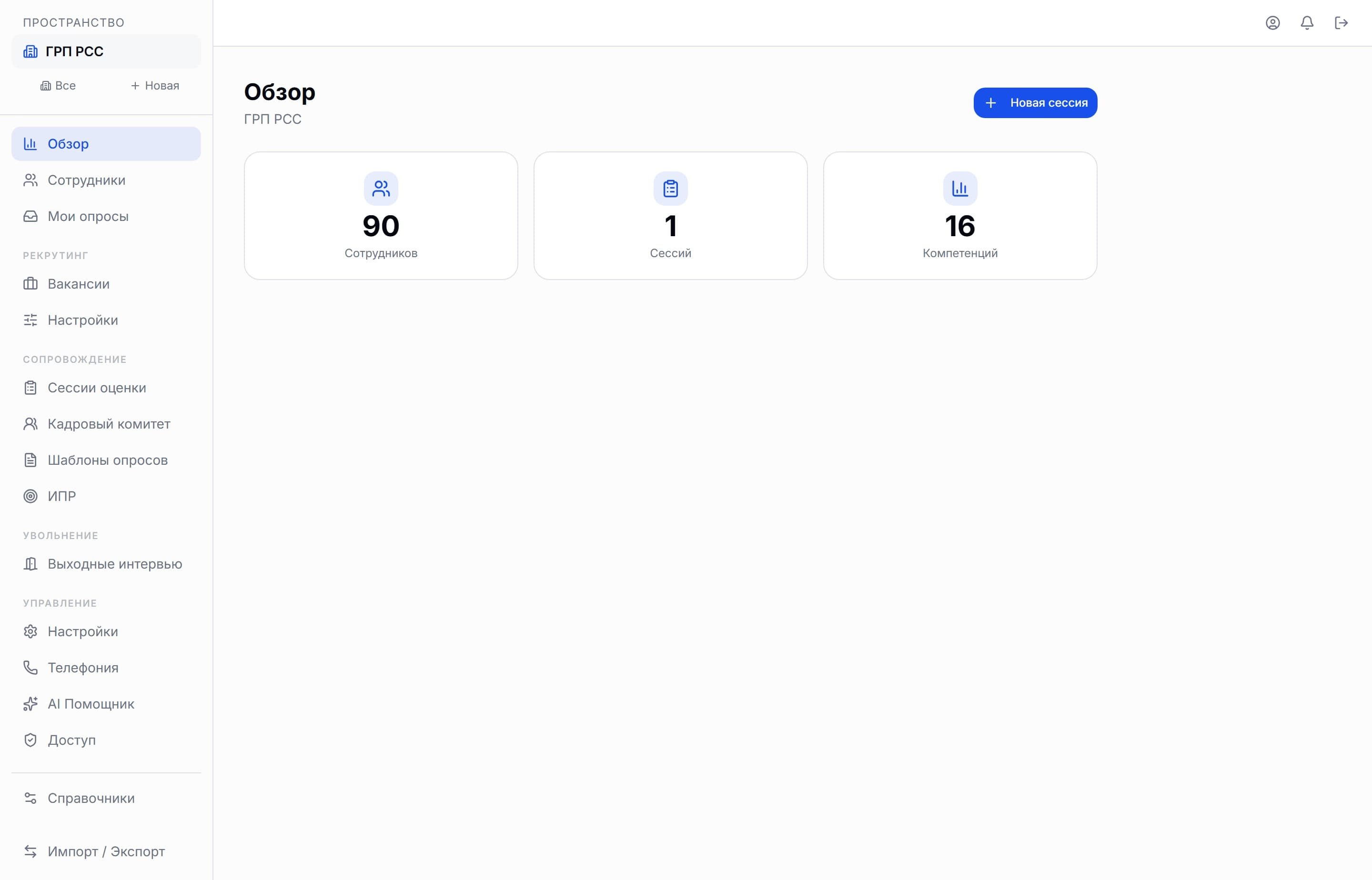Click the ИПР target icon
The height and width of the screenshot is (880, 1372).
click(30, 496)
